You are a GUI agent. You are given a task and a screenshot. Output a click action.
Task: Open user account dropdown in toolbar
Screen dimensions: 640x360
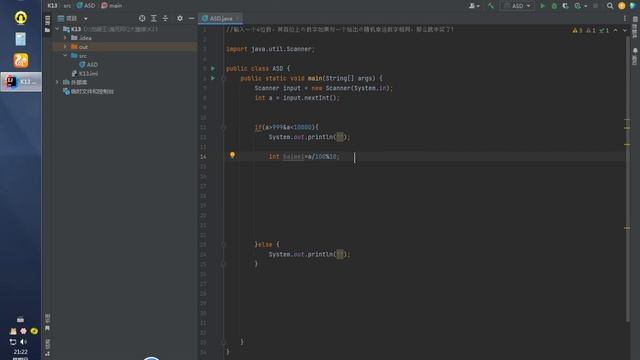pos(474,6)
